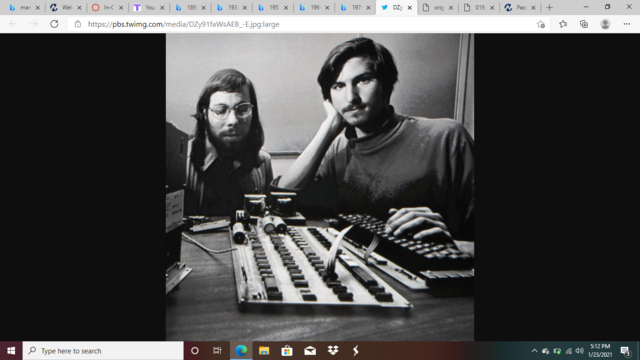
Task: Close the 'You' tab
Action: 162,8
